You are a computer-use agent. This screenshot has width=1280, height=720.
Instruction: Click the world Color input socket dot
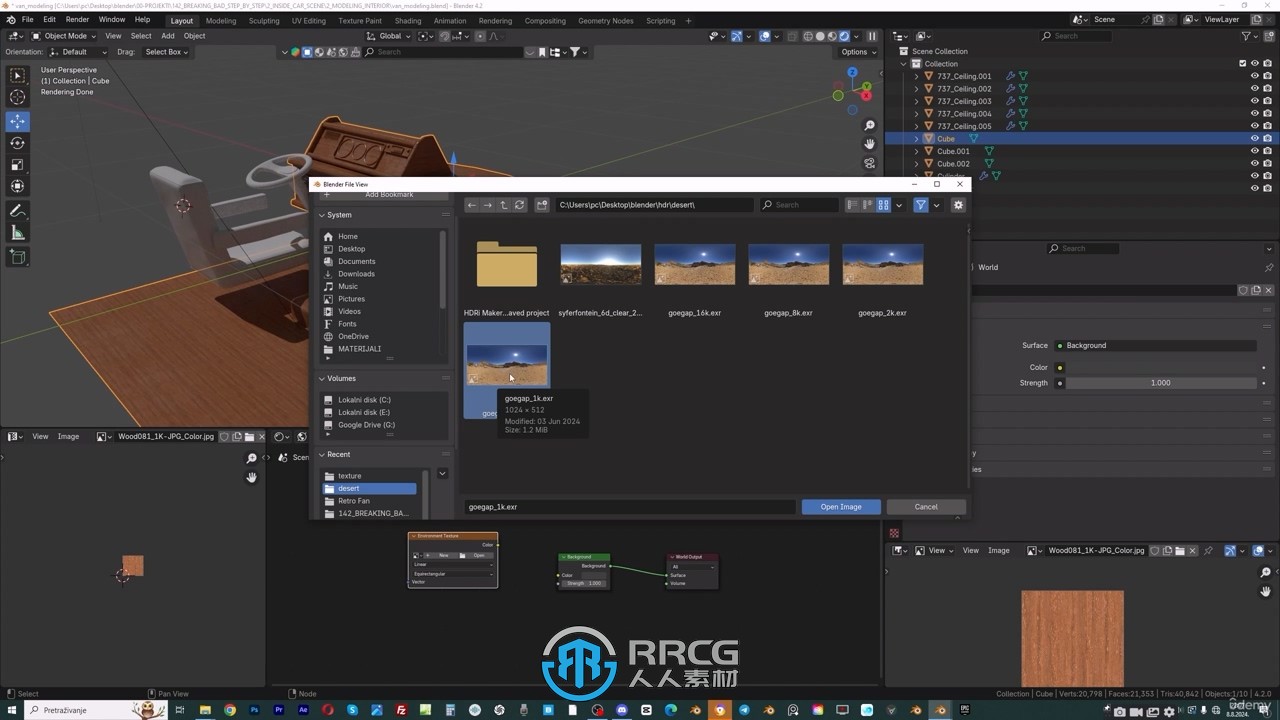tap(1060, 367)
